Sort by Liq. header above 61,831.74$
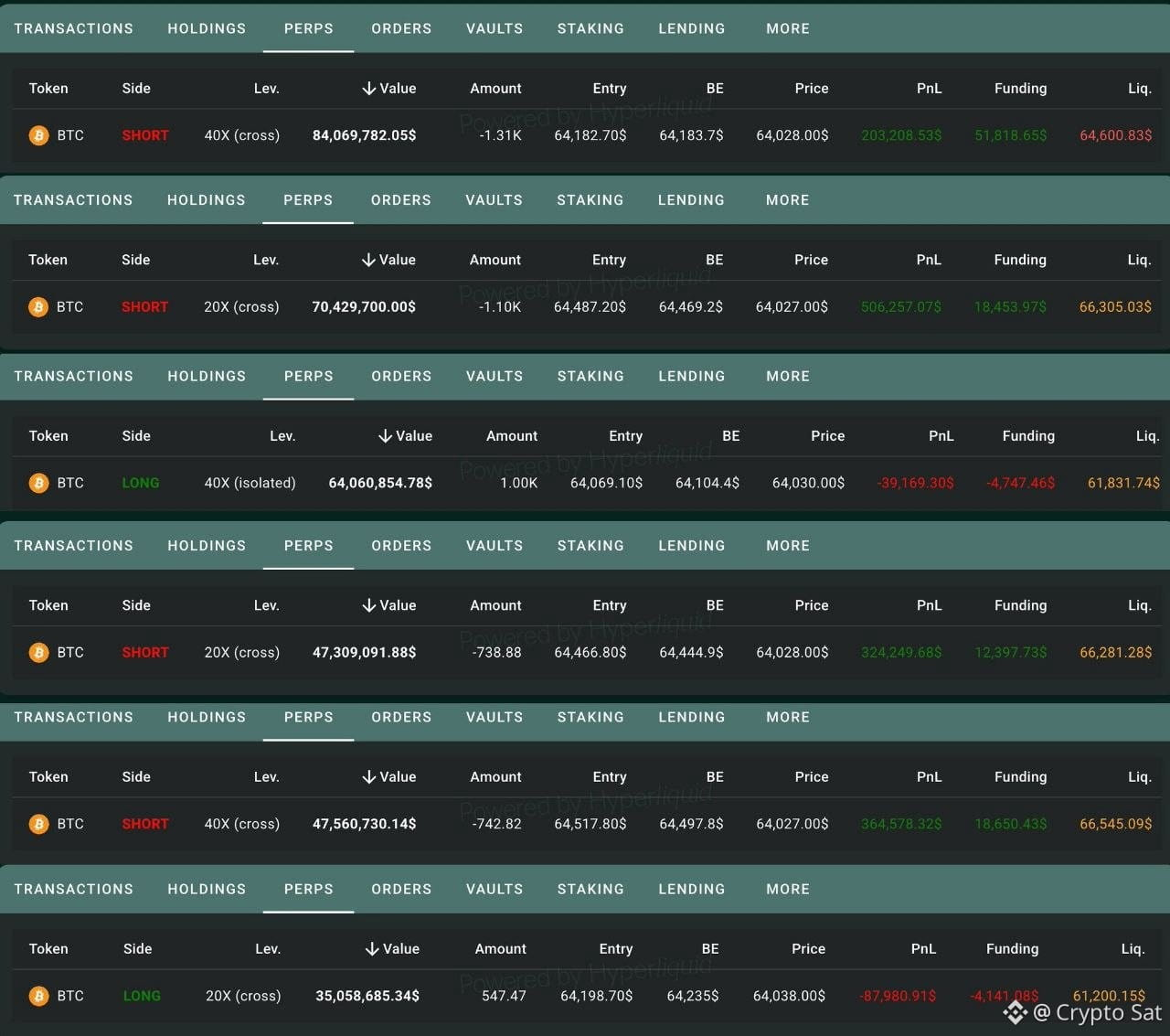The image size is (1170, 1036). pos(1147,436)
